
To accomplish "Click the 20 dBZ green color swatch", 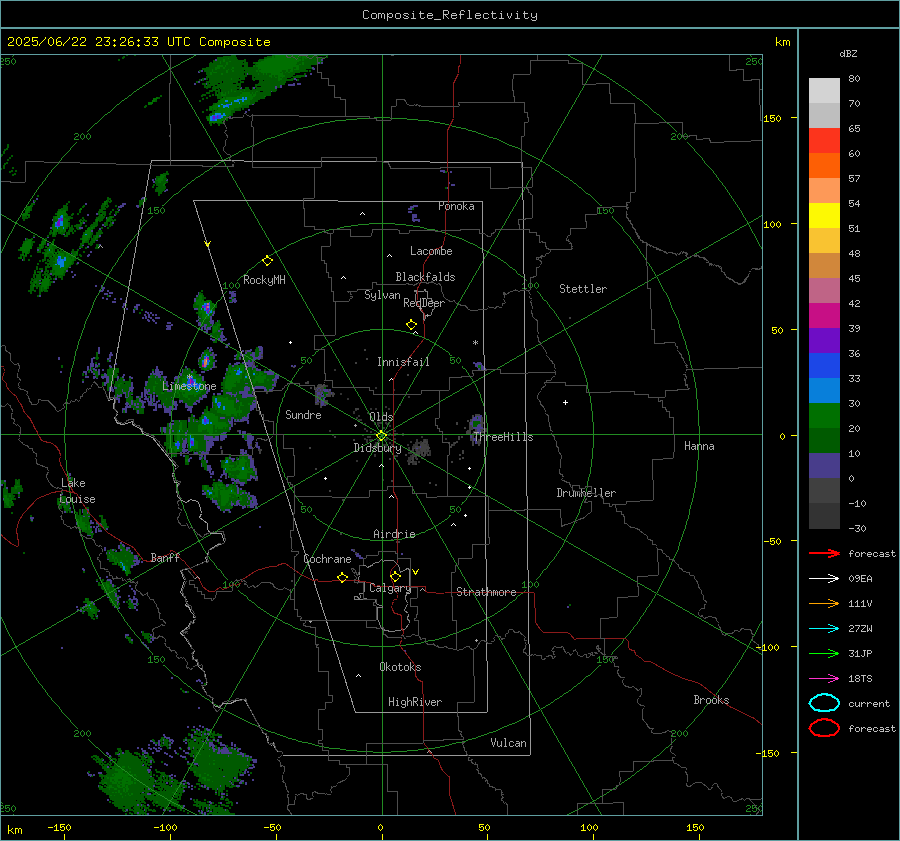I will (824, 416).
